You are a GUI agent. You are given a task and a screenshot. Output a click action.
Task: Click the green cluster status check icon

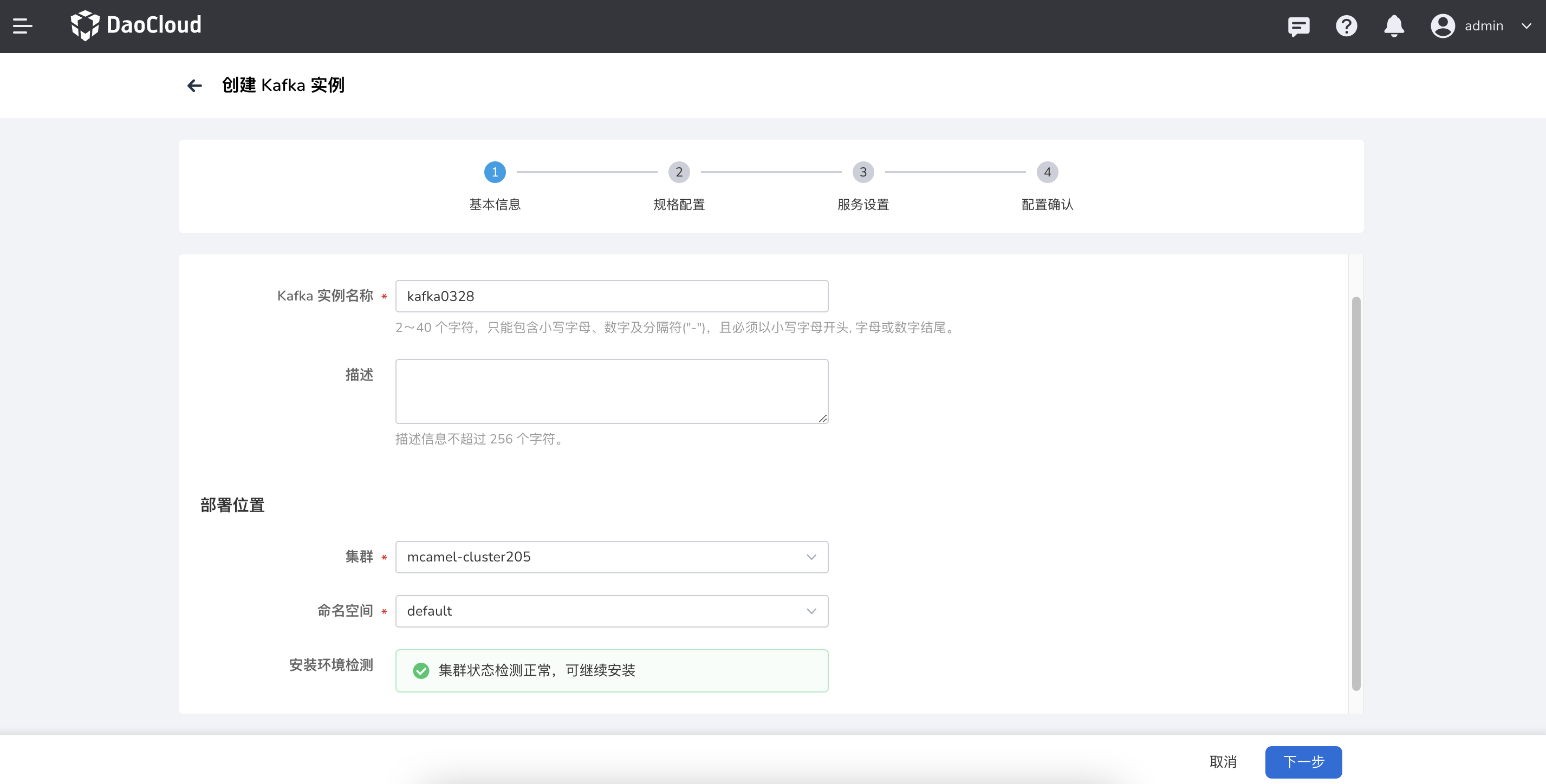coord(421,671)
